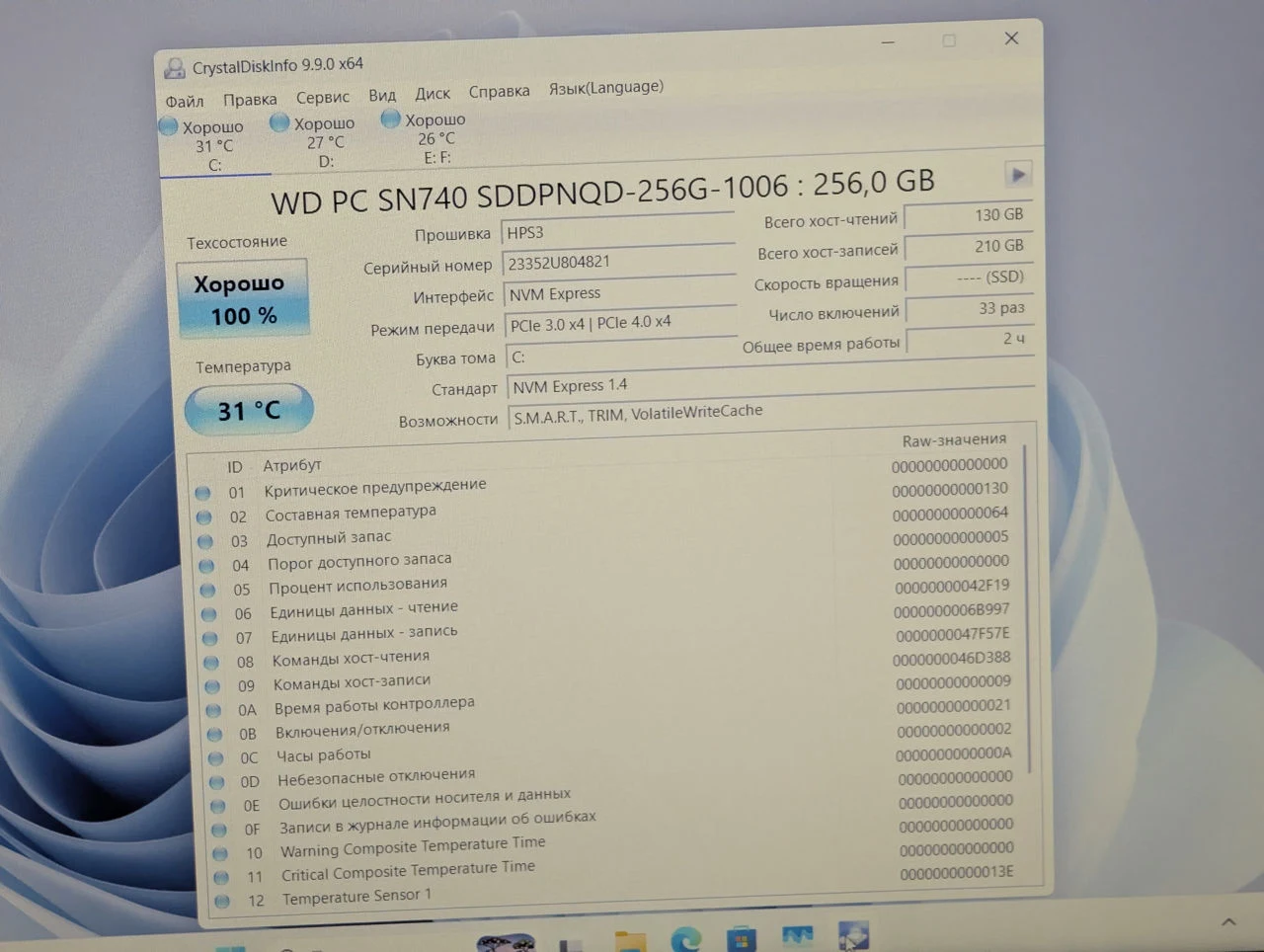Image resolution: width=1264 pixels, height=952 pixels.
Task: Click the serial number field 23352U804821
Action: pos(619,262)
